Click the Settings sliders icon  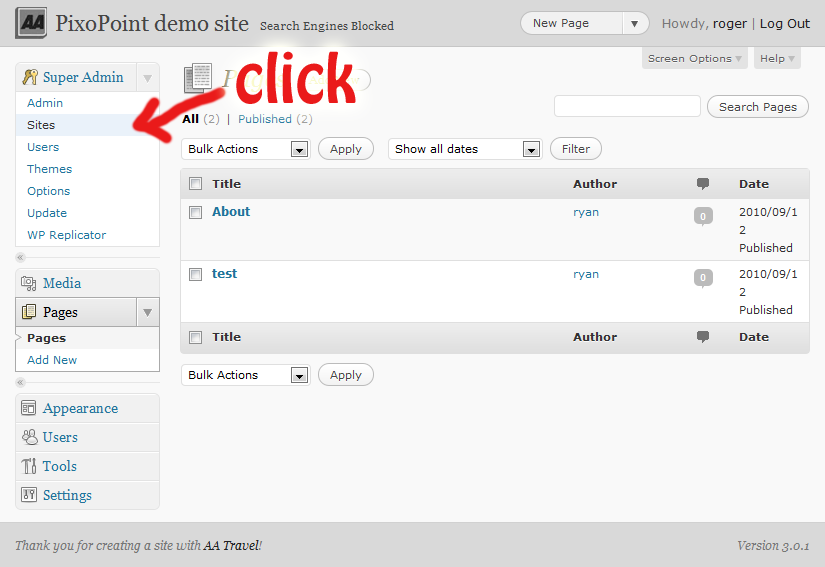coord(29,494)
